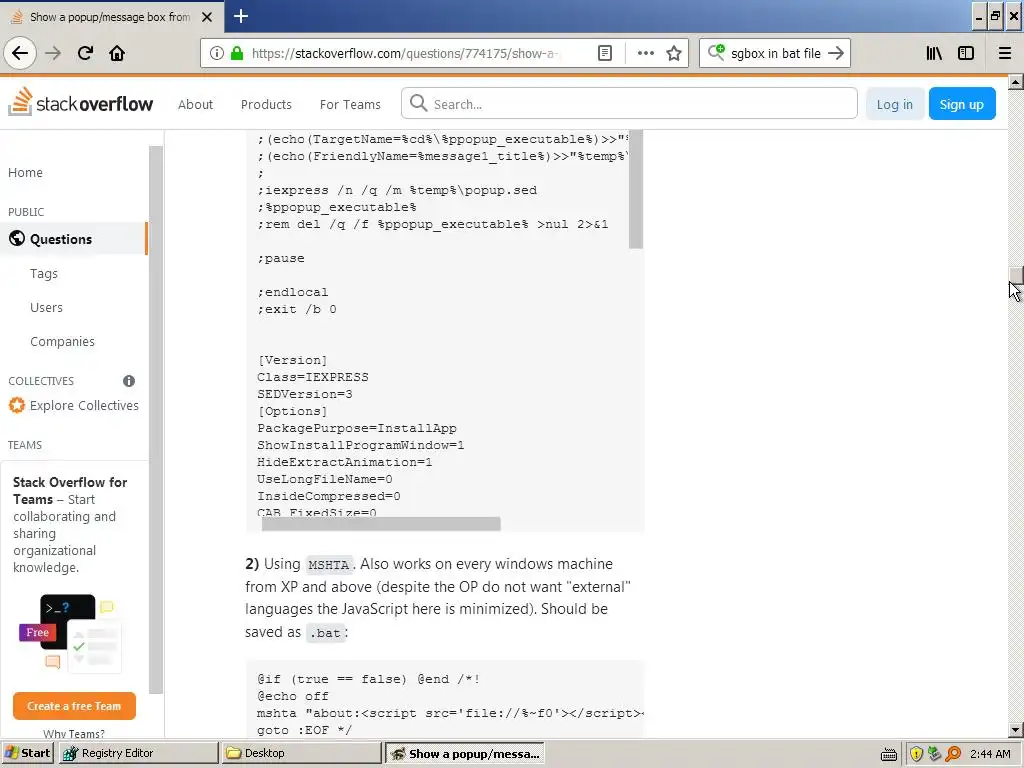1024x768 pixels.
Task: Focus the Stack Overflow search field
Action: (629, 103)
